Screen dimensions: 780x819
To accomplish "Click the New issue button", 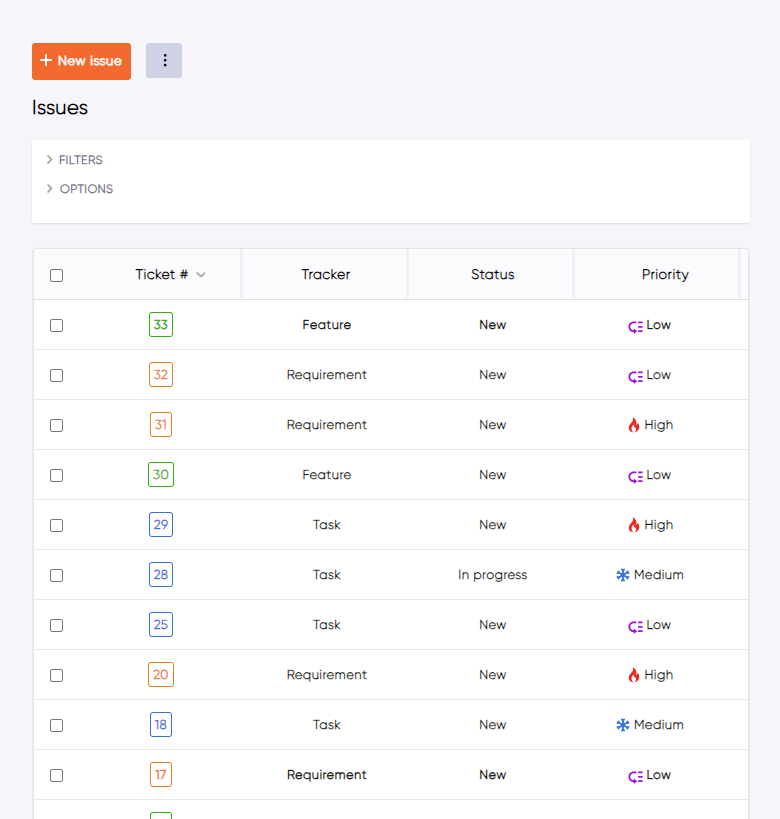I will (81, 60).
